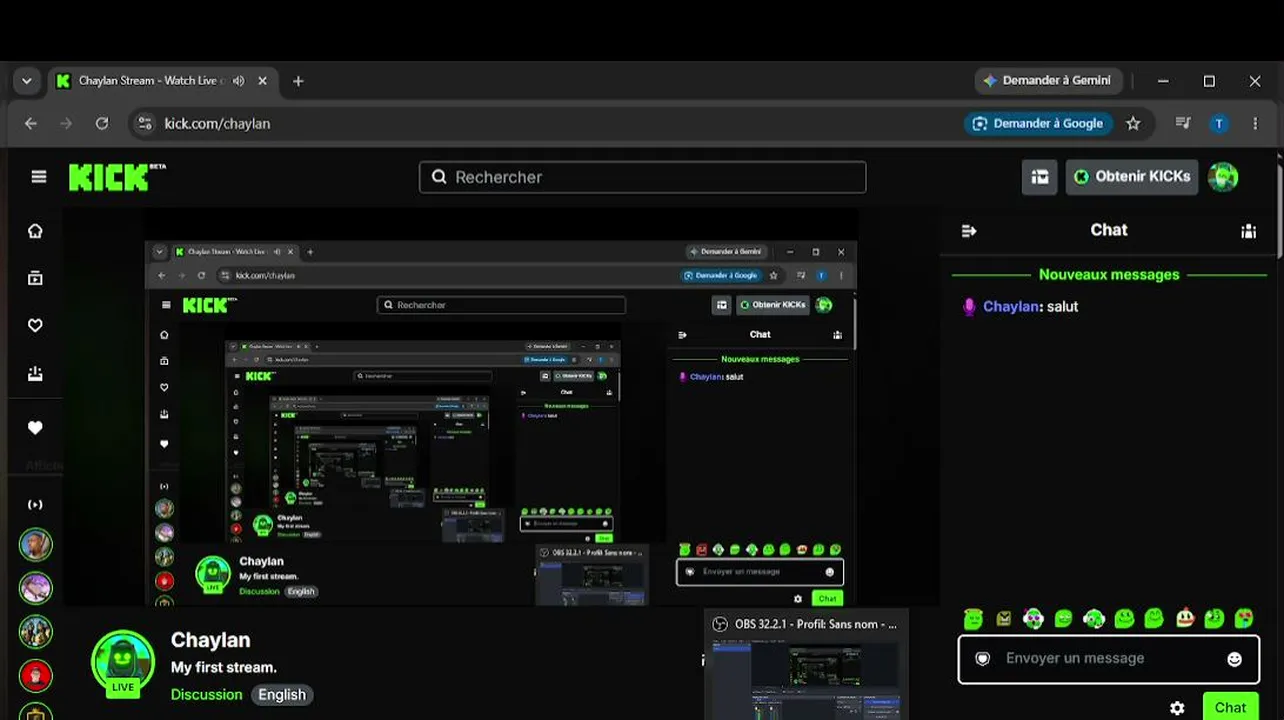Click the sidebar live broadcast signal icon
Viewport: 1284px width, 720px height.
coord(35,505)
